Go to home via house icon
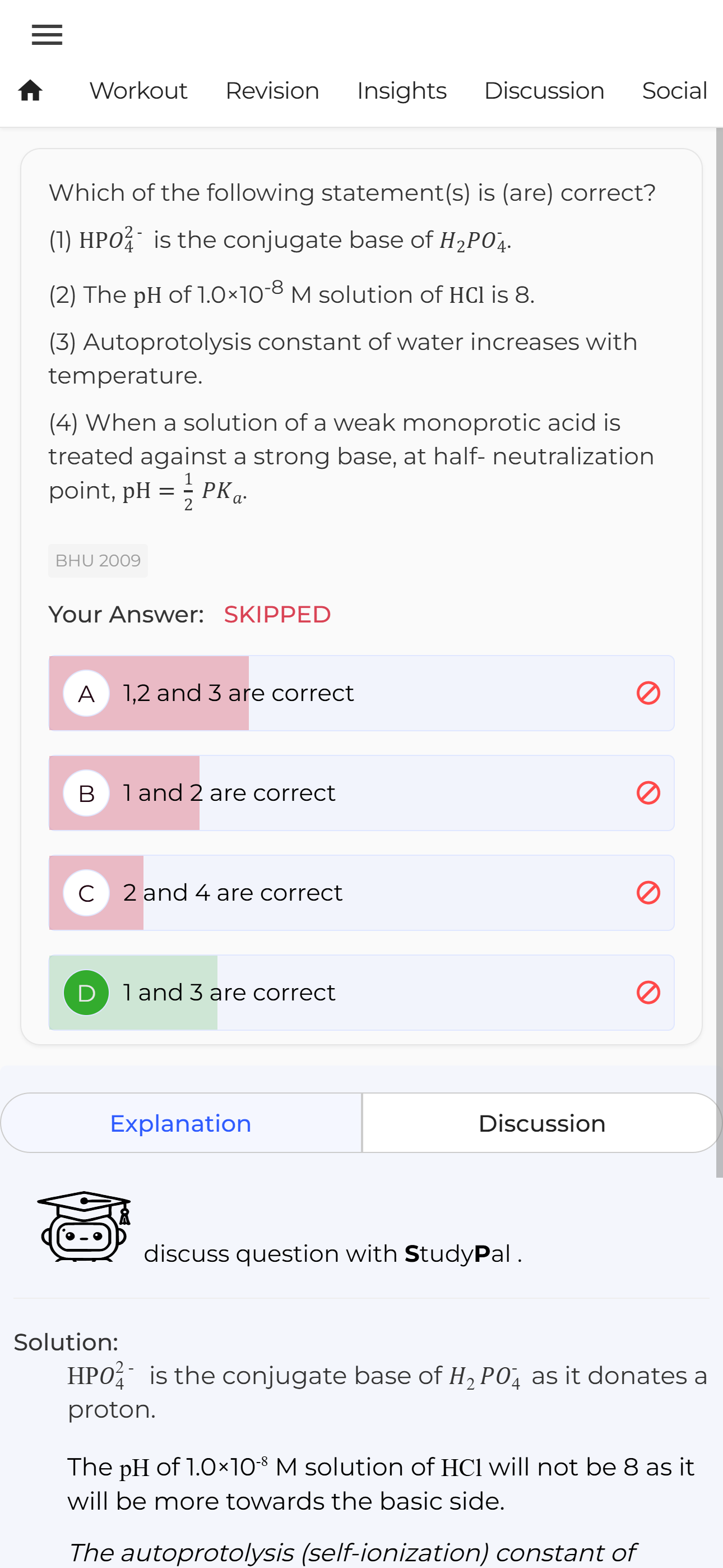 click(30, 91)
